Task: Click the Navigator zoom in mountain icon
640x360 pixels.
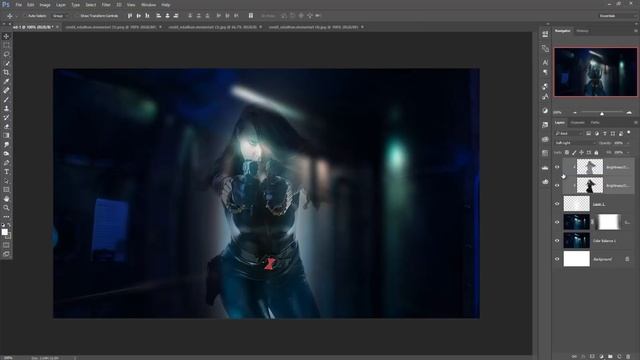Action: pyautogui.click(x=629, y=112)
